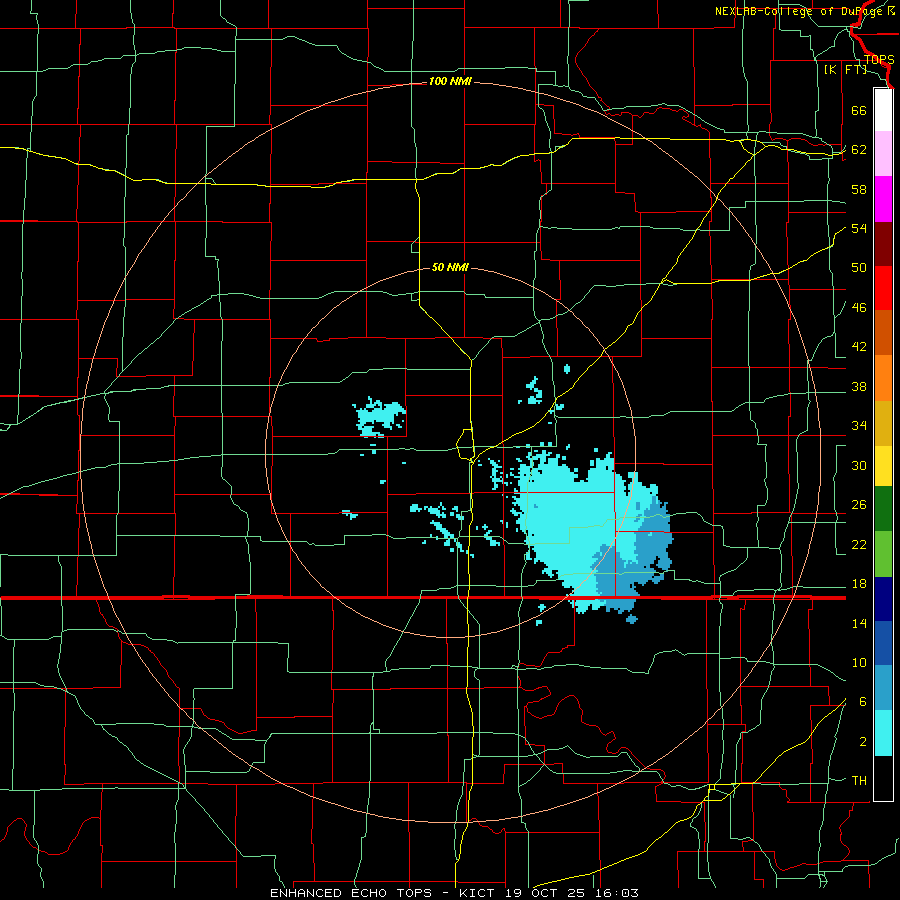Click the 14 legend value

[x=859, y=623]
